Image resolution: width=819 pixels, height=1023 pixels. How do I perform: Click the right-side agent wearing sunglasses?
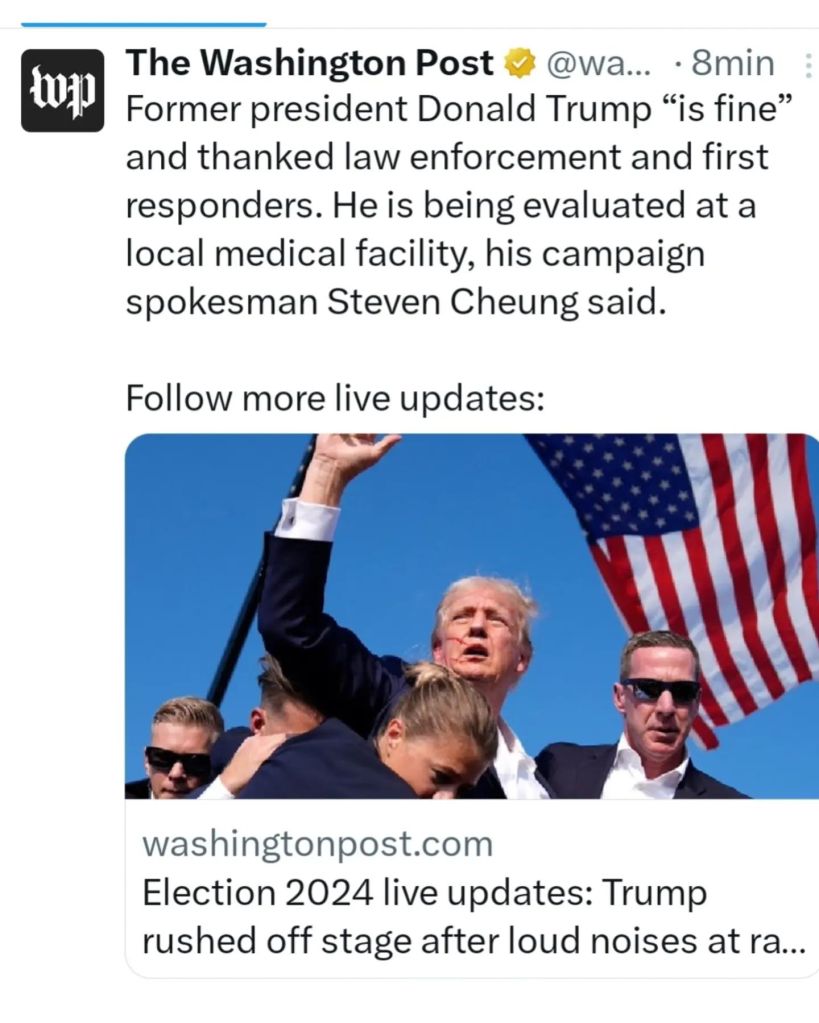coord(659,714)
